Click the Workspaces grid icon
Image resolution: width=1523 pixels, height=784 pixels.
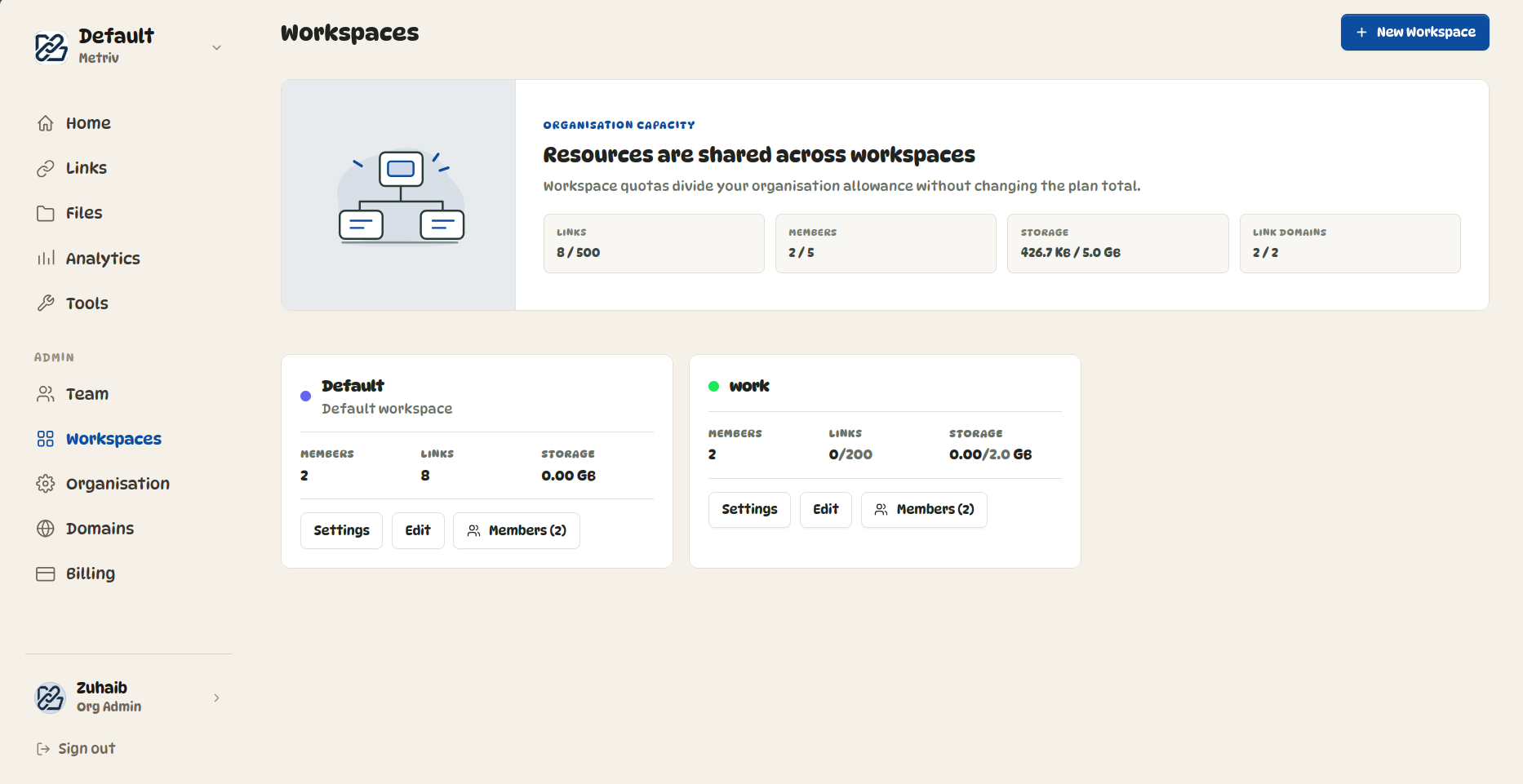[46, 439]
